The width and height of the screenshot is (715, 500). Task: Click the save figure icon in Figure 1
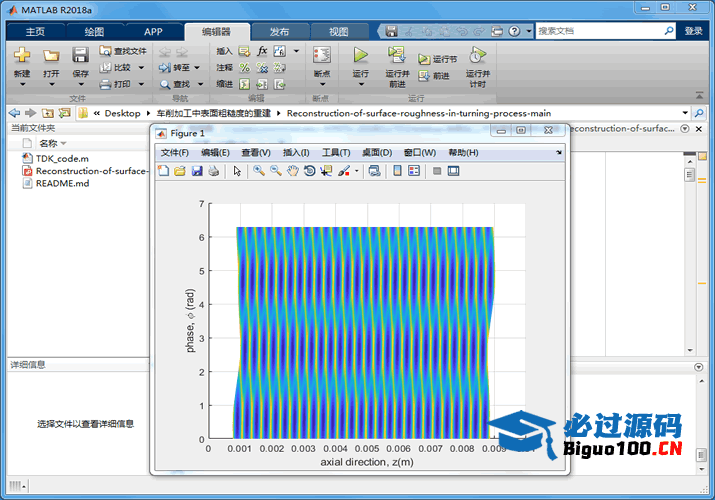[197, 171]
